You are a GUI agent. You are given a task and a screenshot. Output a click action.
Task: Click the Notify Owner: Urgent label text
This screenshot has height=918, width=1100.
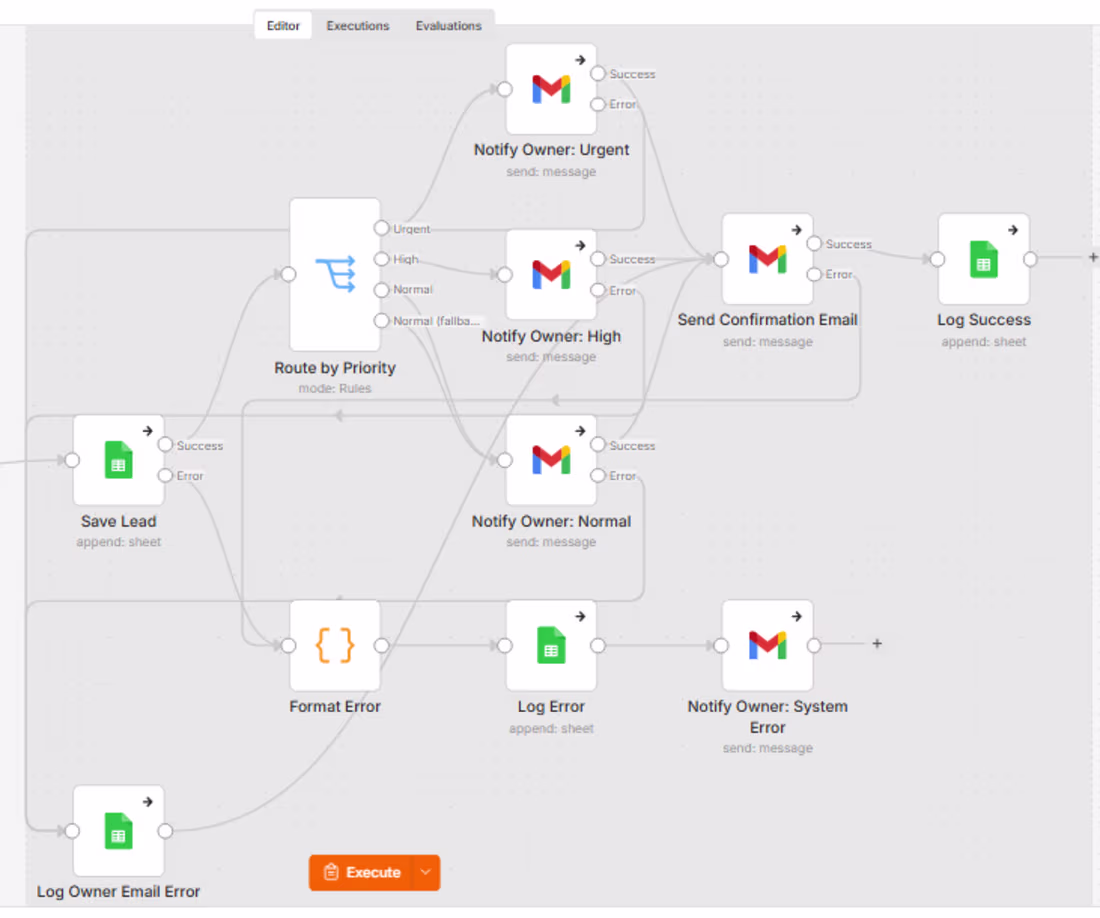[x=551, y=149]
